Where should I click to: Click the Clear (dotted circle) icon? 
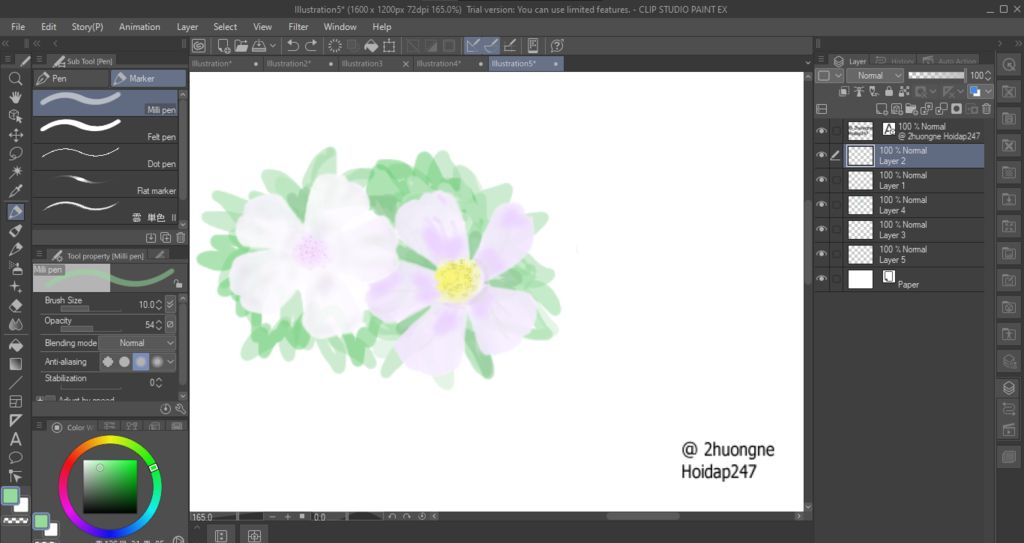tap(334, 46)
